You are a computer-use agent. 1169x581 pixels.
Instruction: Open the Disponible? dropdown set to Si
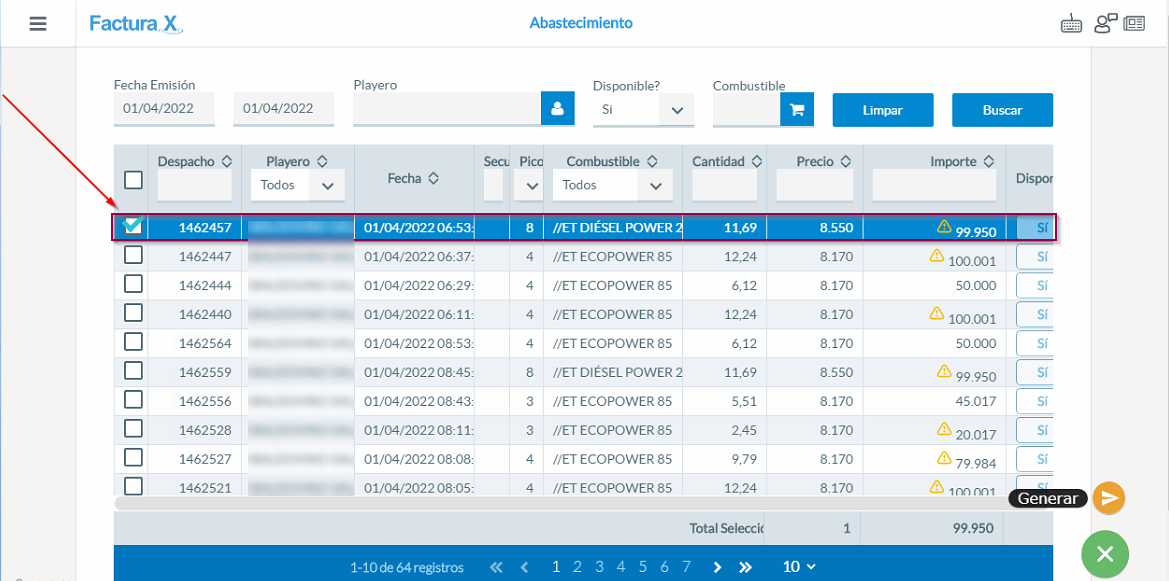tap(643, 110)
